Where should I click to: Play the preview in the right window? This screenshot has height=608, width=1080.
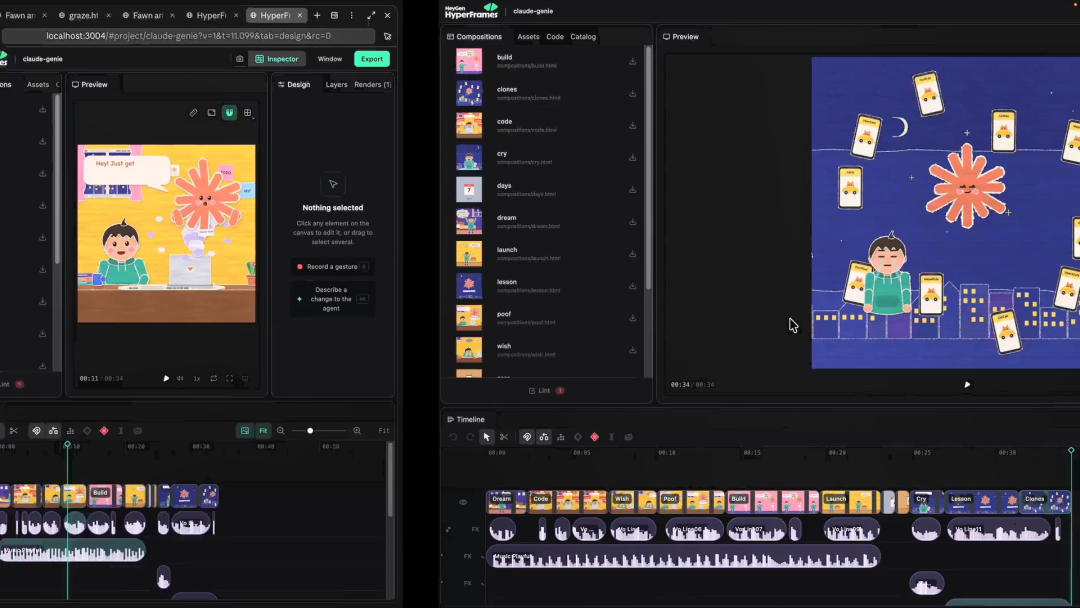(x=967, y=385)
